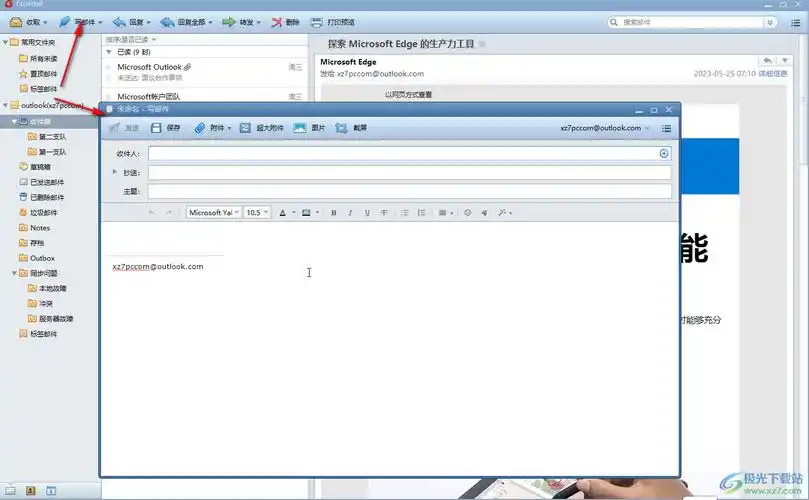Click the CC input field
Screen dimensions: 809x500
[x=410, y=172]
